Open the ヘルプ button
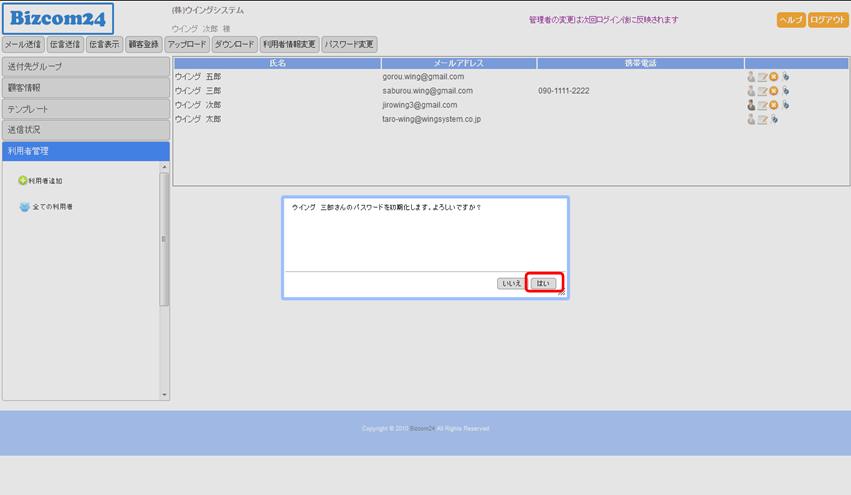This screenshot has height=495, width=851. (791, 20)
